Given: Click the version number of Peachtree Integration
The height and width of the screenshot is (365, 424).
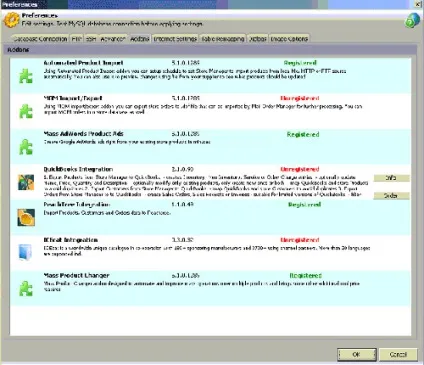Looking at the screenshot, I should (x=182, y=204).
